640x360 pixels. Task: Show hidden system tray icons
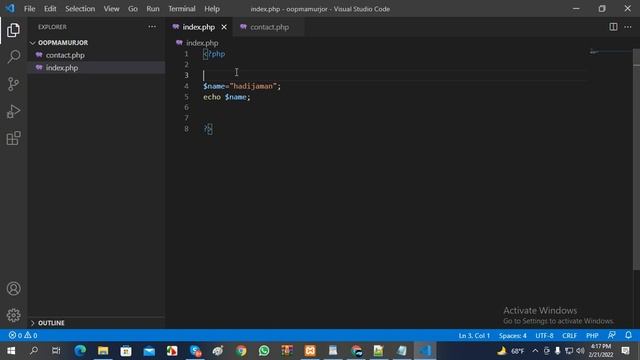pyautogui.click(x=535, y=351)
